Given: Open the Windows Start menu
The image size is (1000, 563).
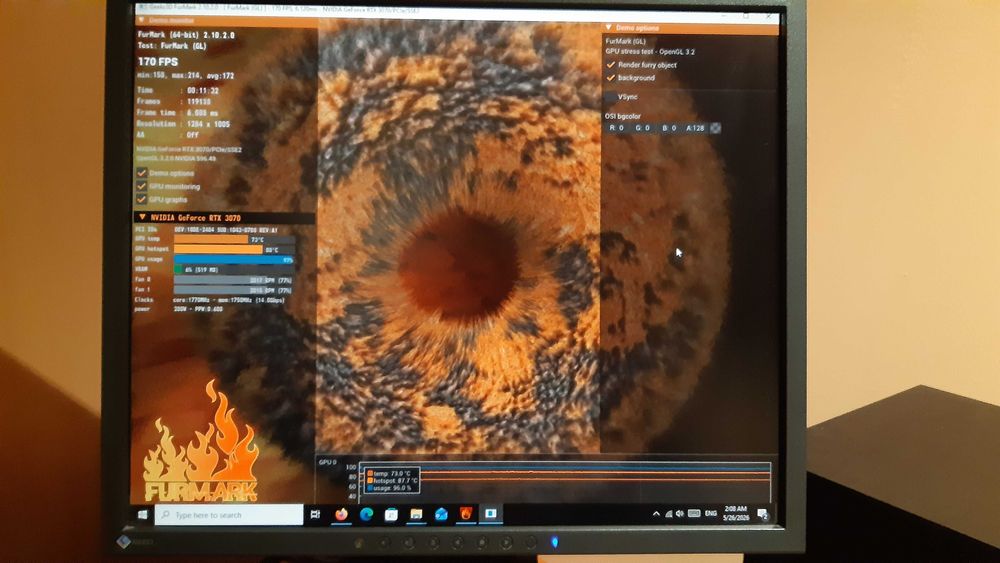Looking at the screenshot, I should [143, 514].
